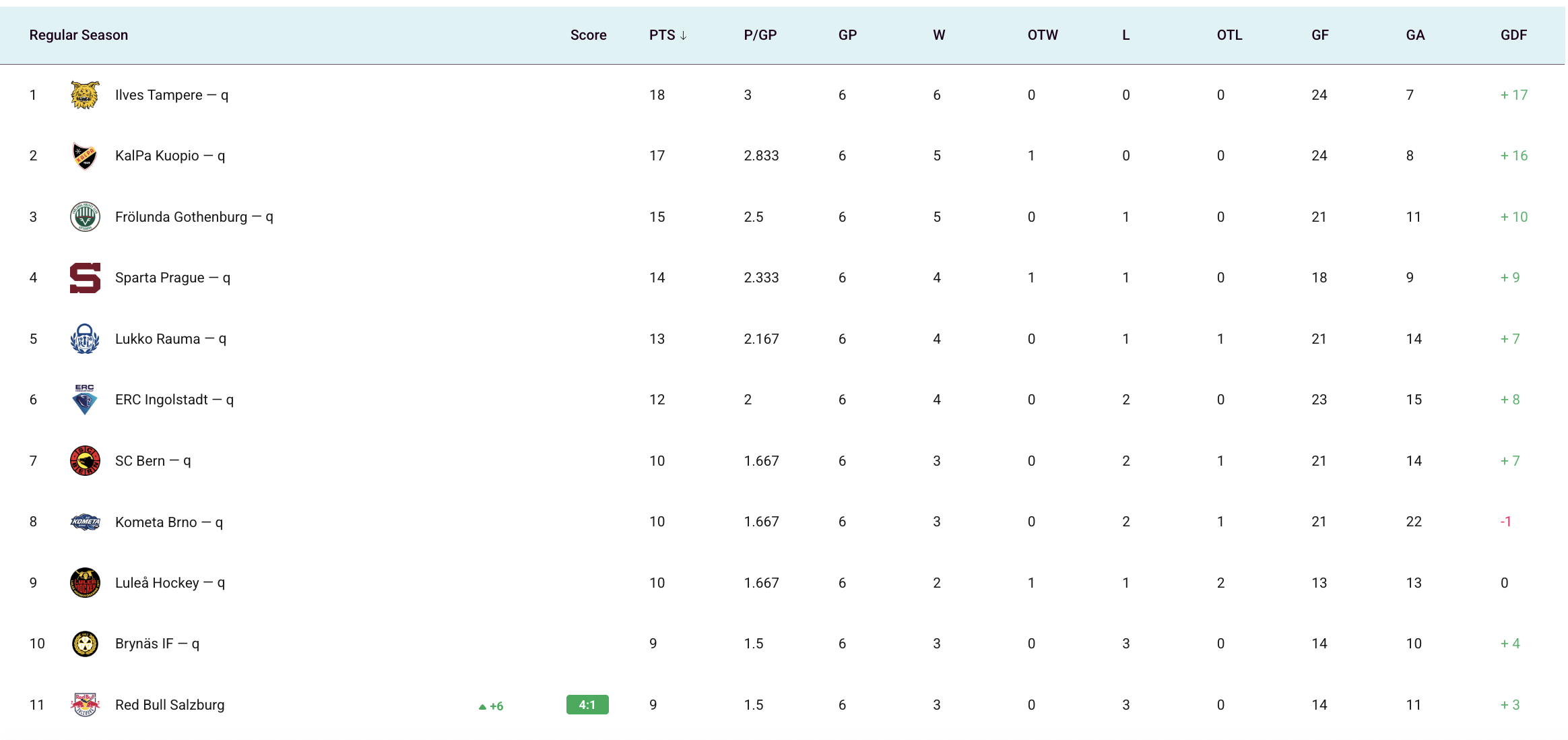Click the Brynäs IF logo

pos(85,644)
